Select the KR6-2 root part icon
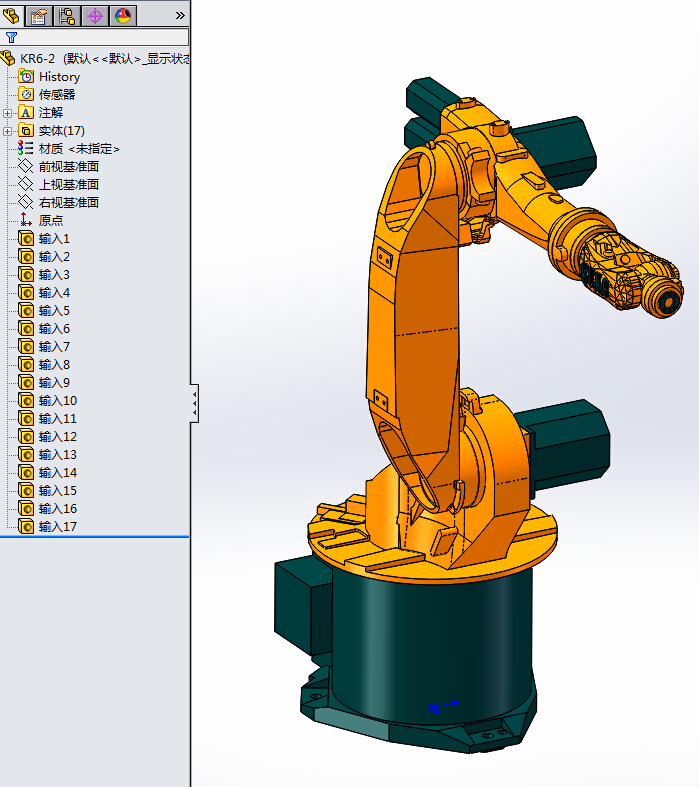The image size is (699, 787). click(x=8, y=58)
